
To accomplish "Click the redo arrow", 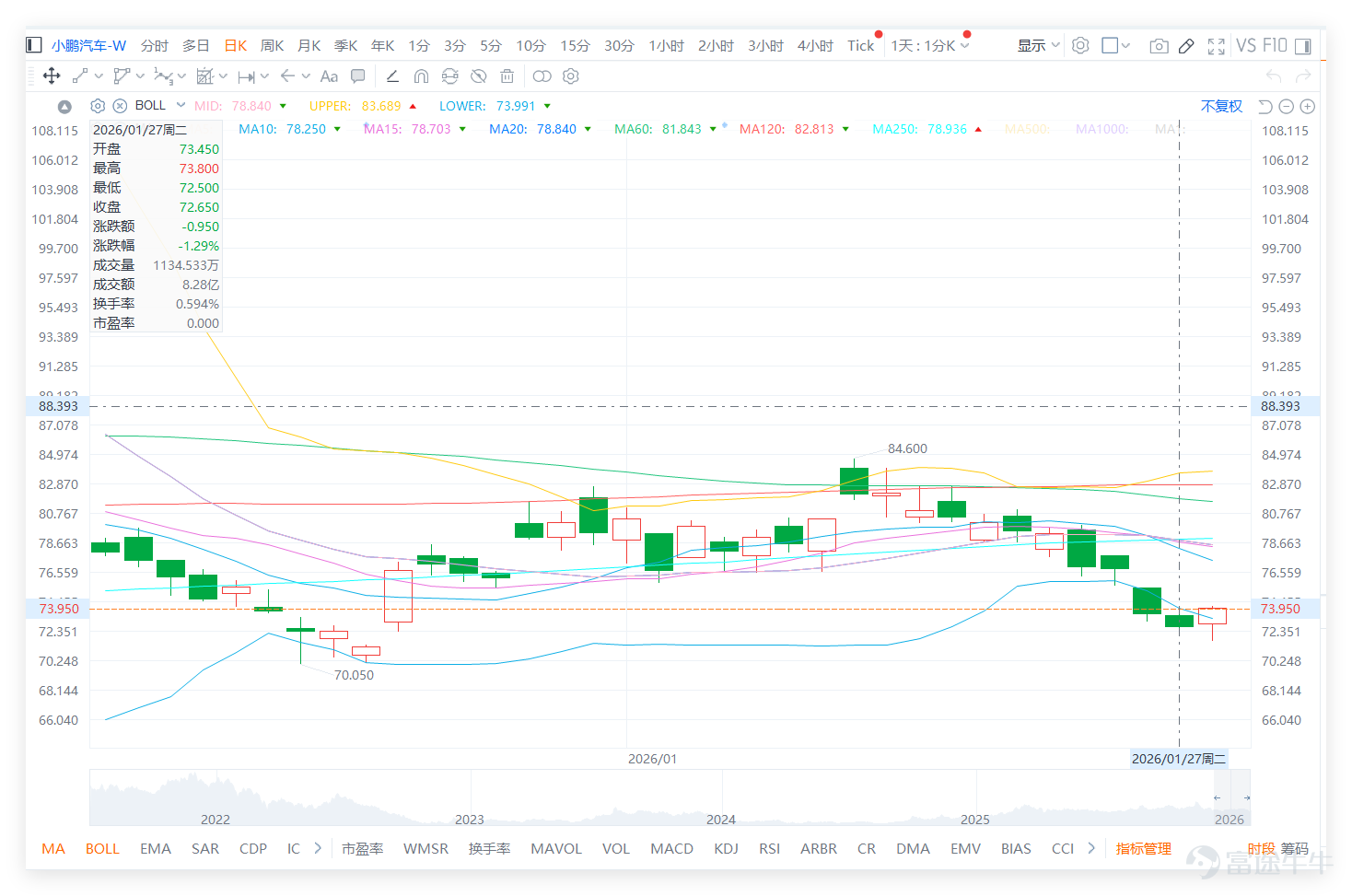I will pyautogui.click(x=1303, y=76).
